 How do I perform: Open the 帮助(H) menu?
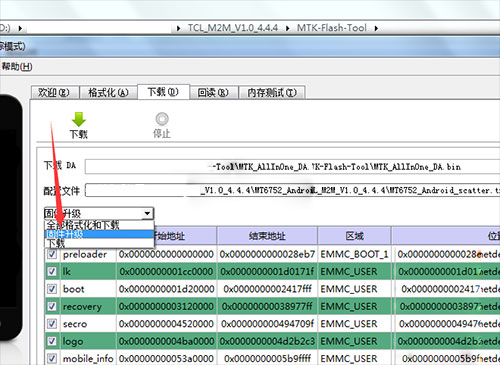click(17, 67)
